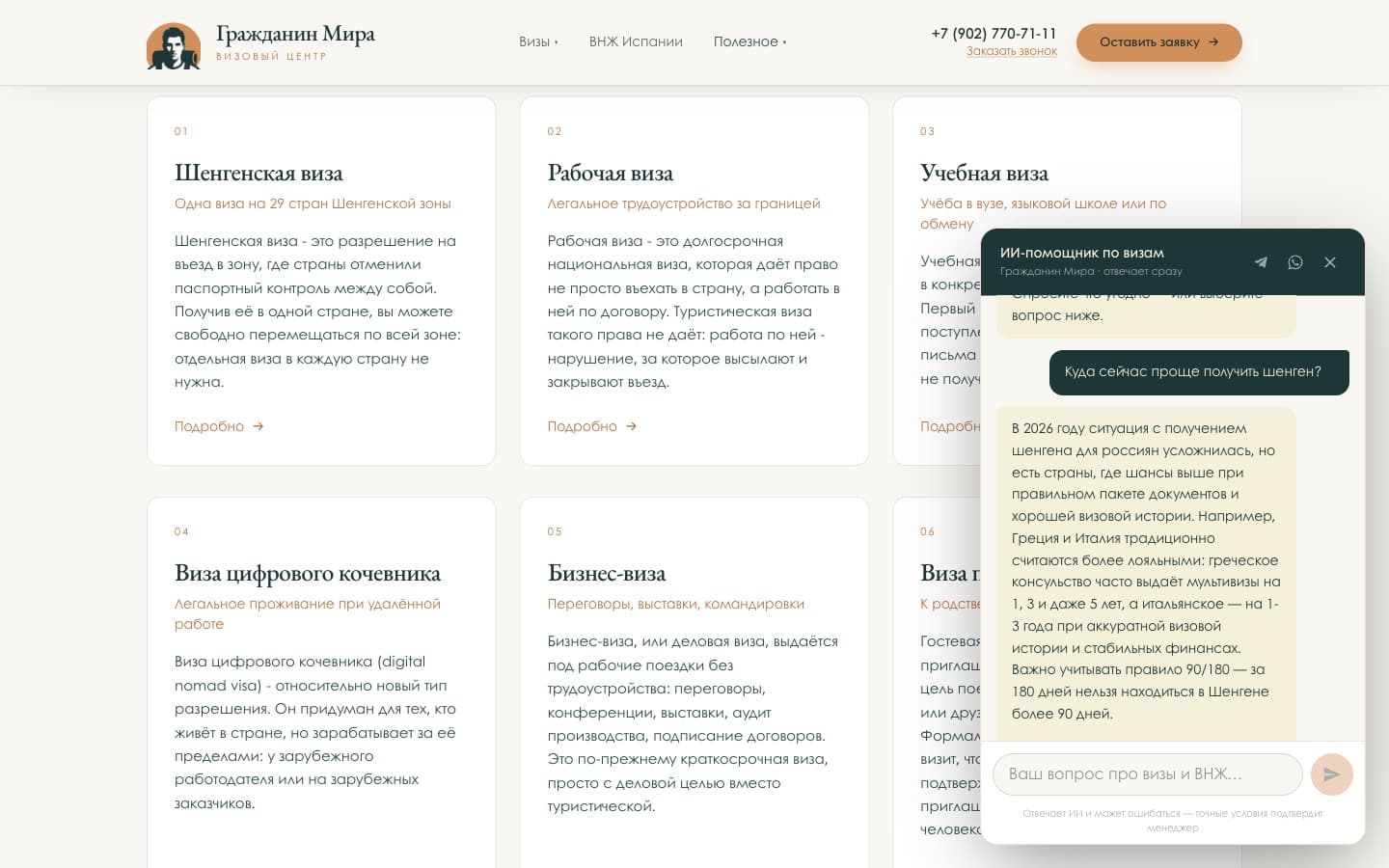Click the ИИ-помощник по визам header title
Viewport: 1389px width, 868px height.
[x=1082, y=253]
